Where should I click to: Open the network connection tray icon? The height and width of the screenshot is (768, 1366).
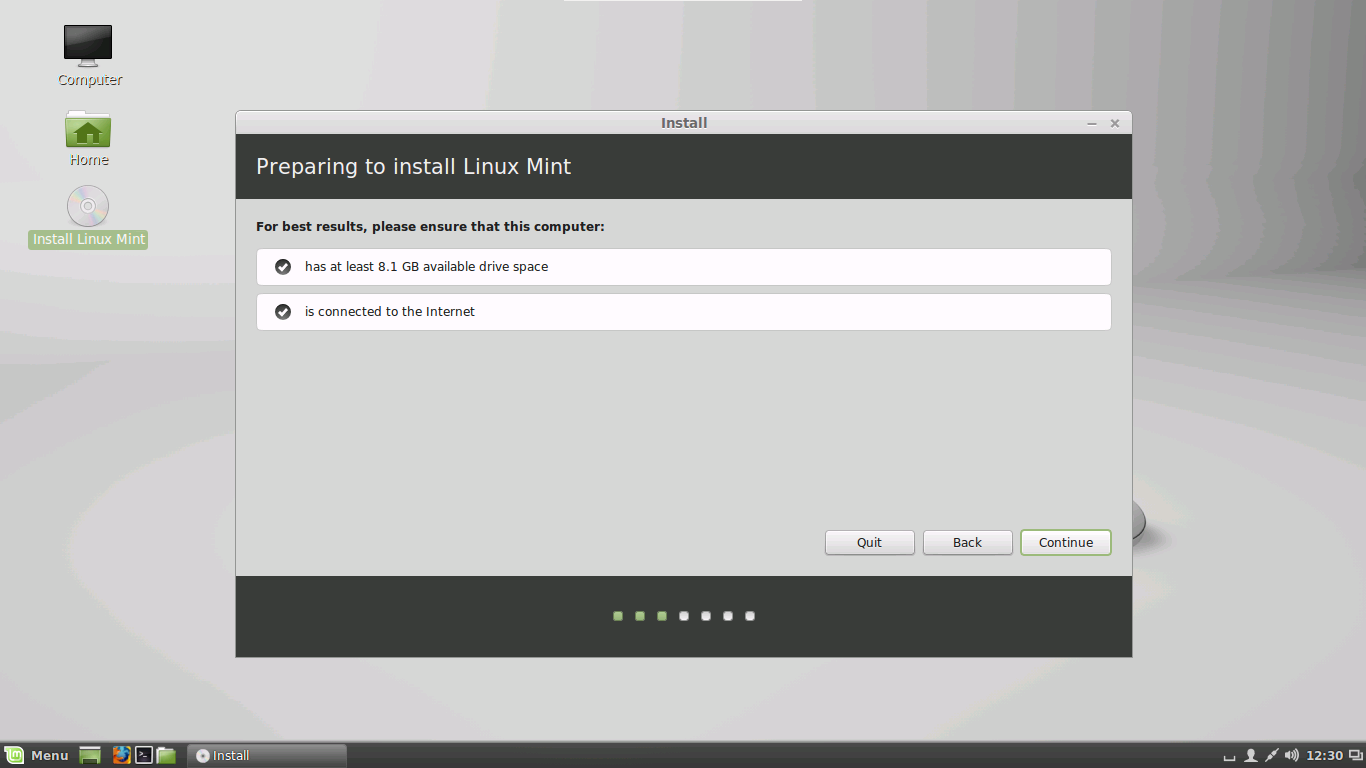click(x=1271, y=755)
